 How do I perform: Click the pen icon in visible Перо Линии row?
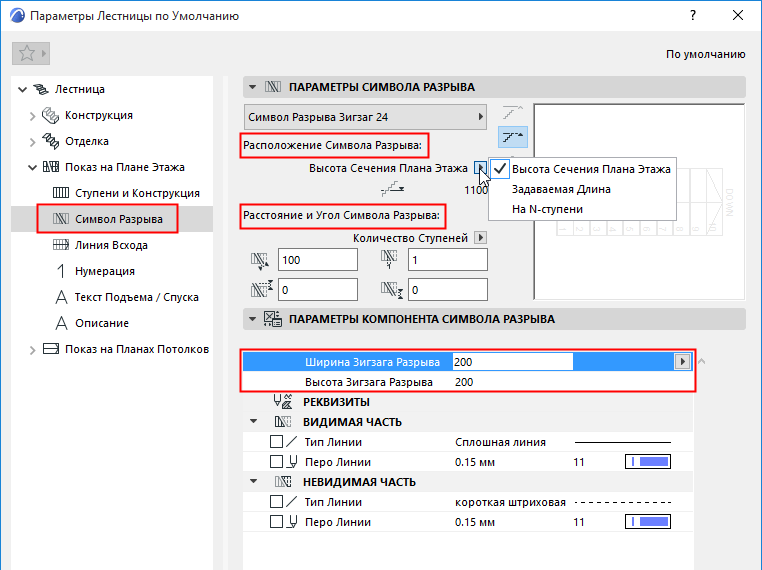tap(293, 462)
